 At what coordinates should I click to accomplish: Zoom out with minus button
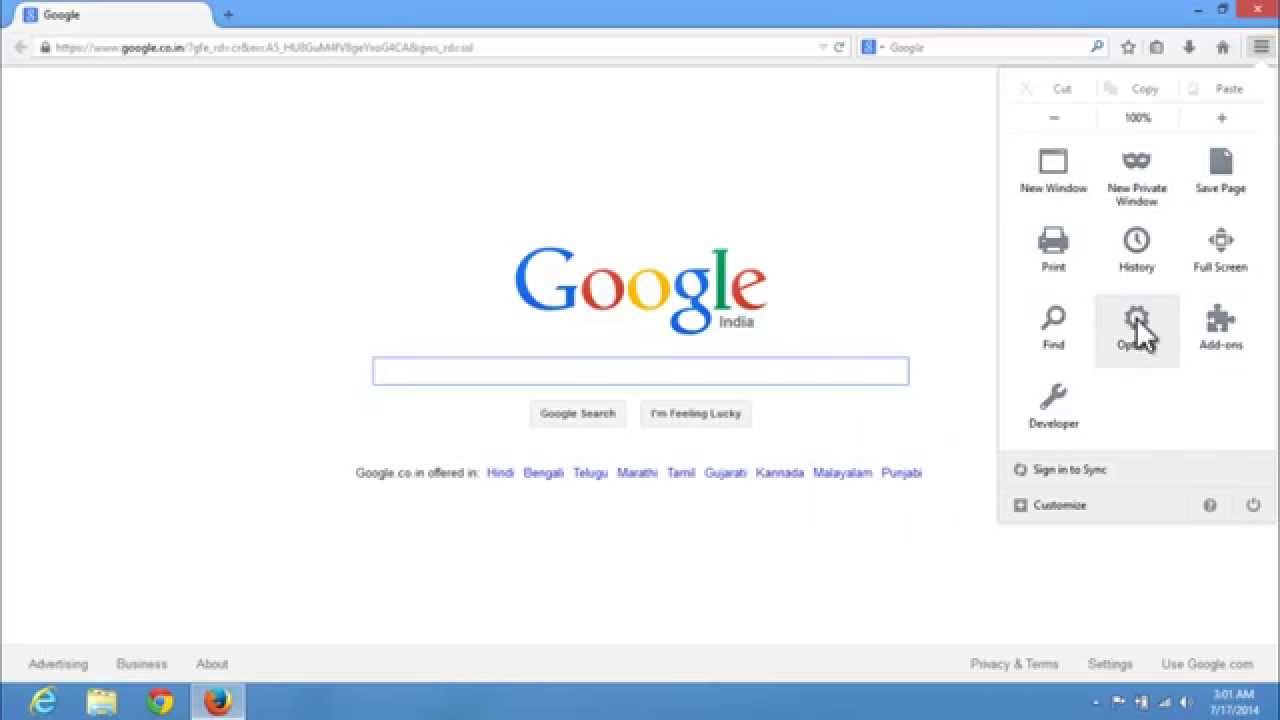pyautogui.click(x=1054, y=118)
